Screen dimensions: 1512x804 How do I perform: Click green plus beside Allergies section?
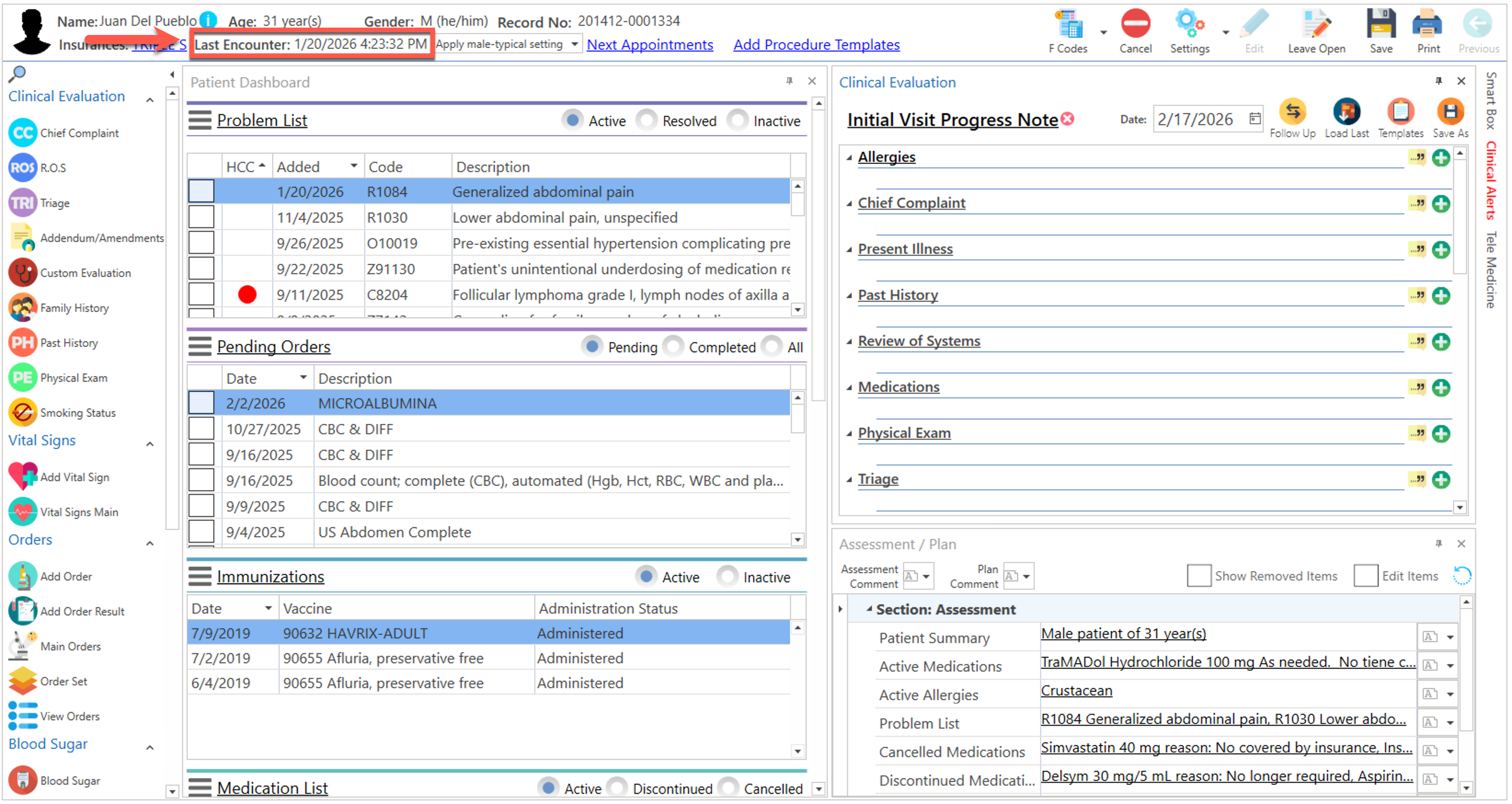point(1441,157)
